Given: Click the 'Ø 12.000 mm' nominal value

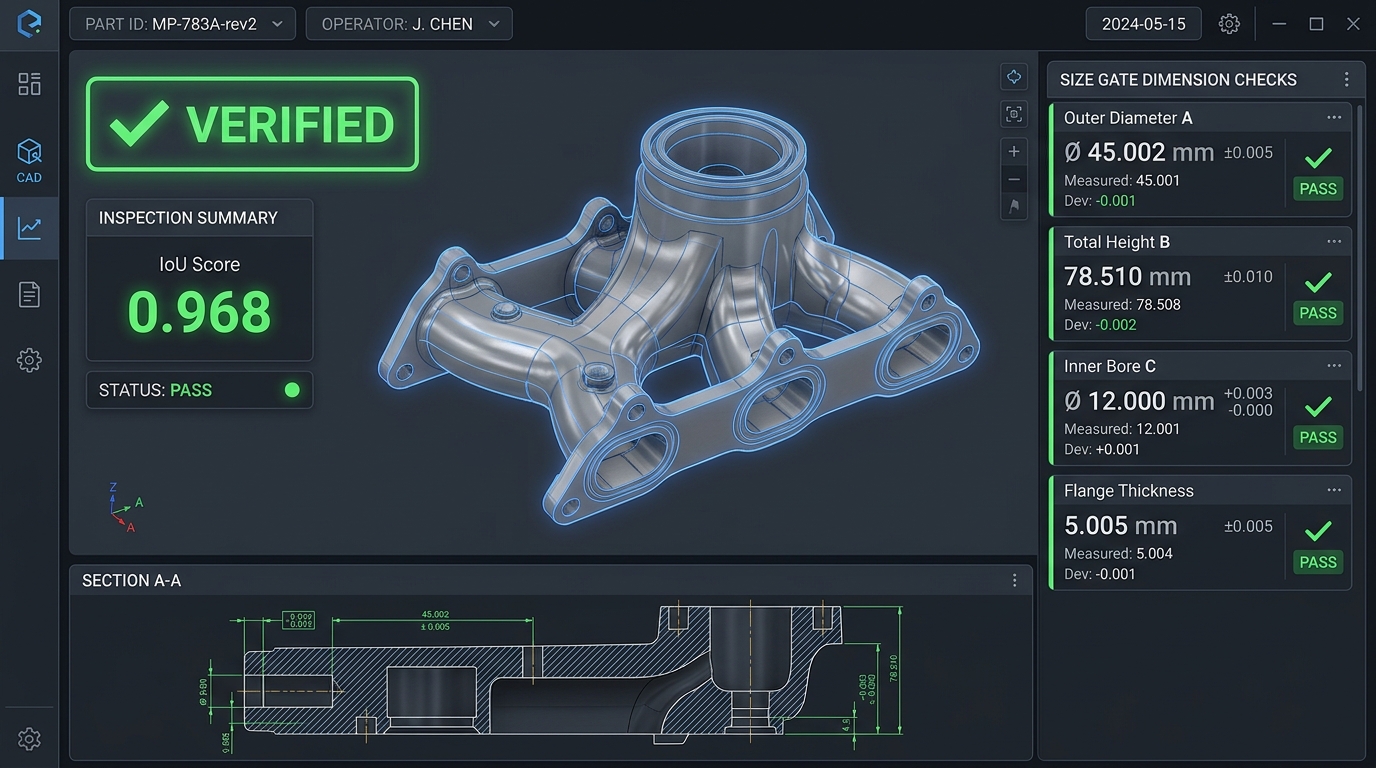Looking at the screenshot, I should pos(1139,401).
